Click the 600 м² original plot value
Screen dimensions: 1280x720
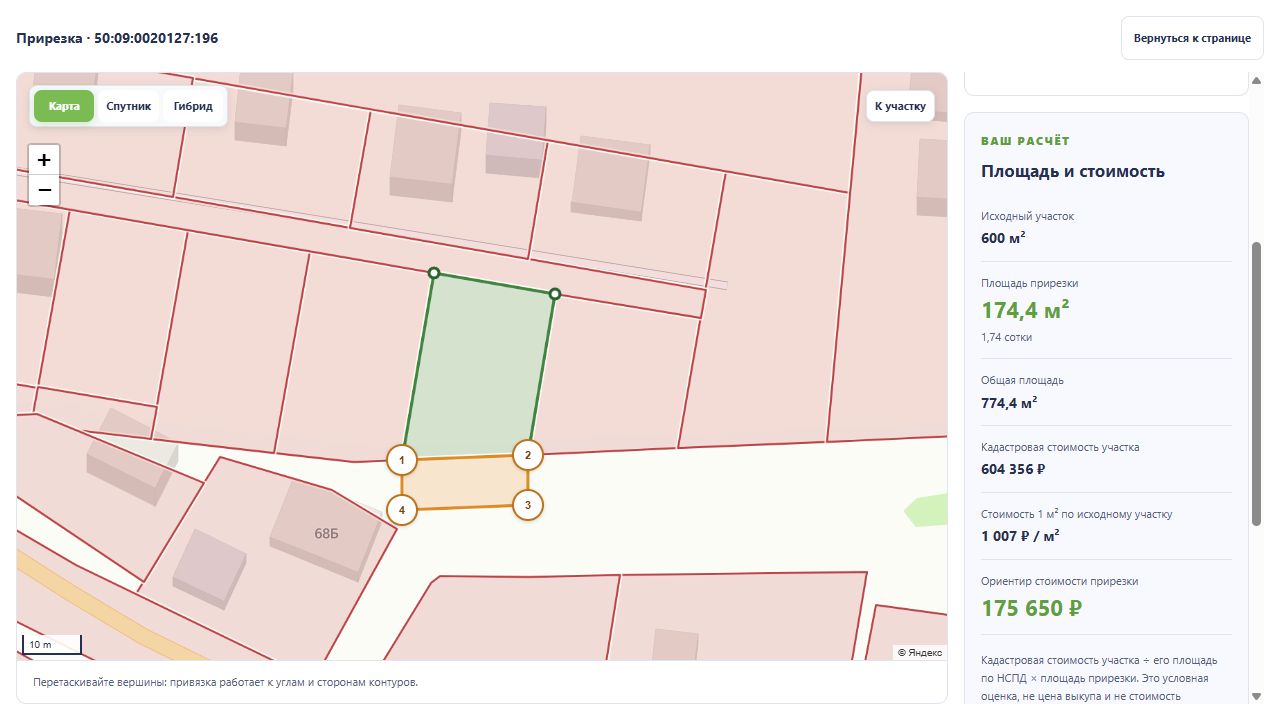click(x=1003, y=238)
